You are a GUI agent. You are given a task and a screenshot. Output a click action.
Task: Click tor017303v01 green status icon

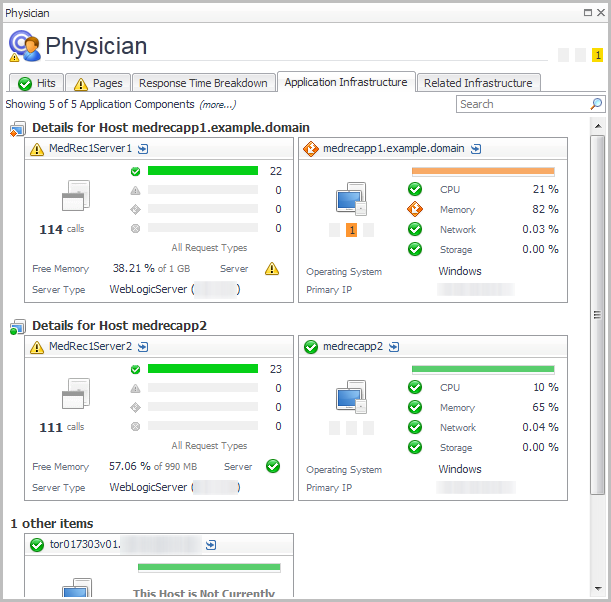pos(37,545)
